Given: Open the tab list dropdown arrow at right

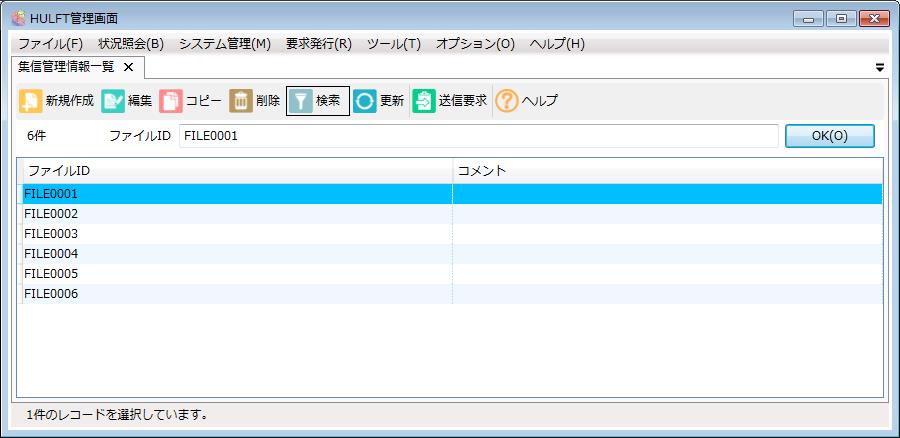Looking at the screenshot, I should [x=880, y=68].
